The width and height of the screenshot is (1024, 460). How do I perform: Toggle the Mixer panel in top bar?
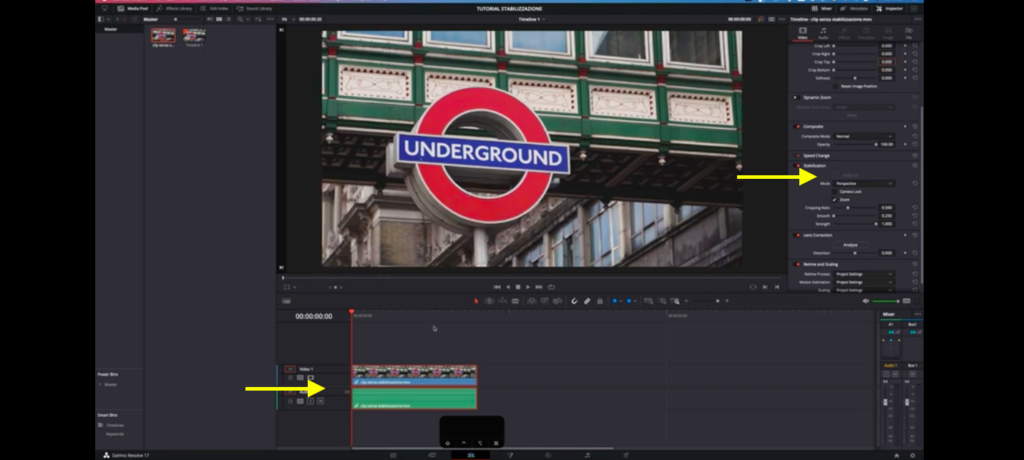pos(822,8)
